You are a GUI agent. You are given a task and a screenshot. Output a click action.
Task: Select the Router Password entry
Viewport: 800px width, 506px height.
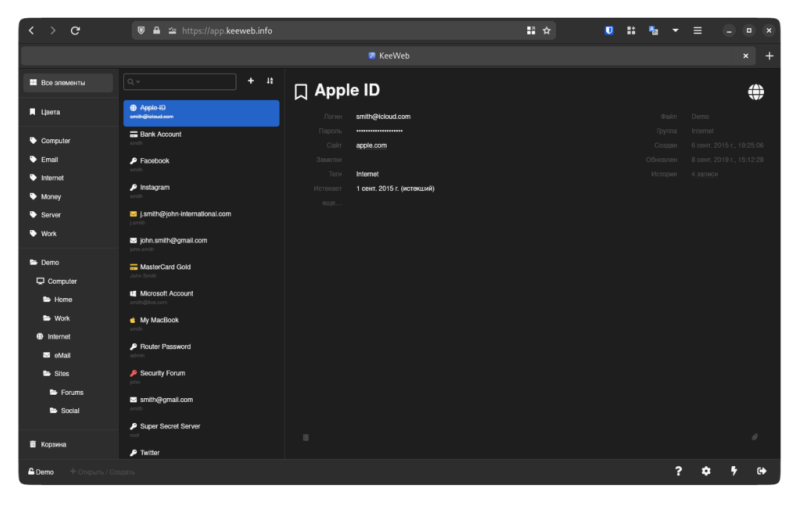pyautogui.click(x=201, y=351)
